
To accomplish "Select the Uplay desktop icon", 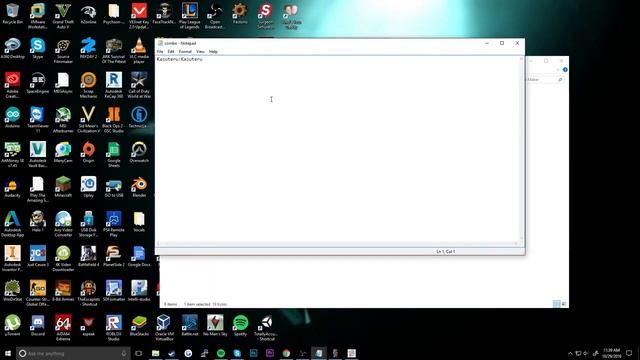I will pos(88,187).
